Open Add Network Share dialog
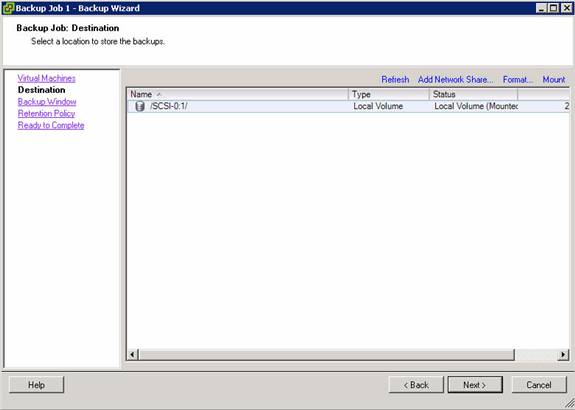The height and width of the screenshot is (410, 575). [x=455, y=80]
